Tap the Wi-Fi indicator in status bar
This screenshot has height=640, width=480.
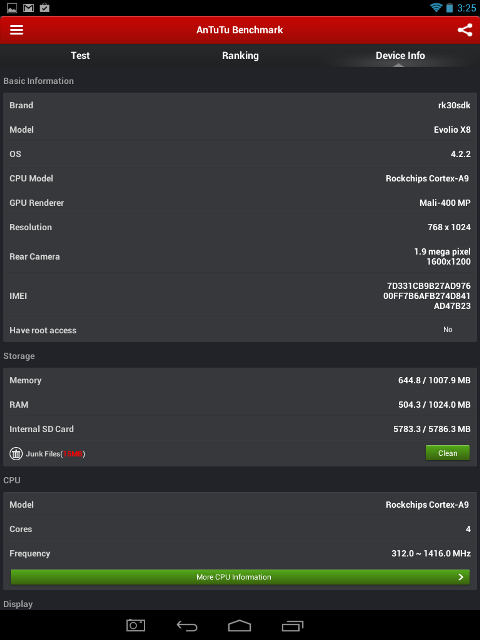coord(436,7)
